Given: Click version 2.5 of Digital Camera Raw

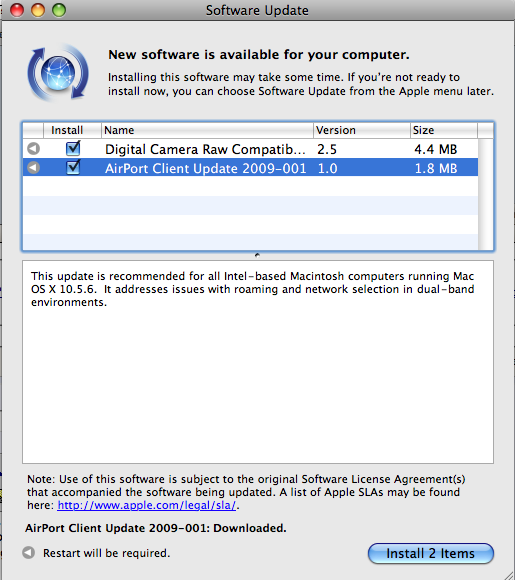Looking at the screenshot, I should (327, 149).
